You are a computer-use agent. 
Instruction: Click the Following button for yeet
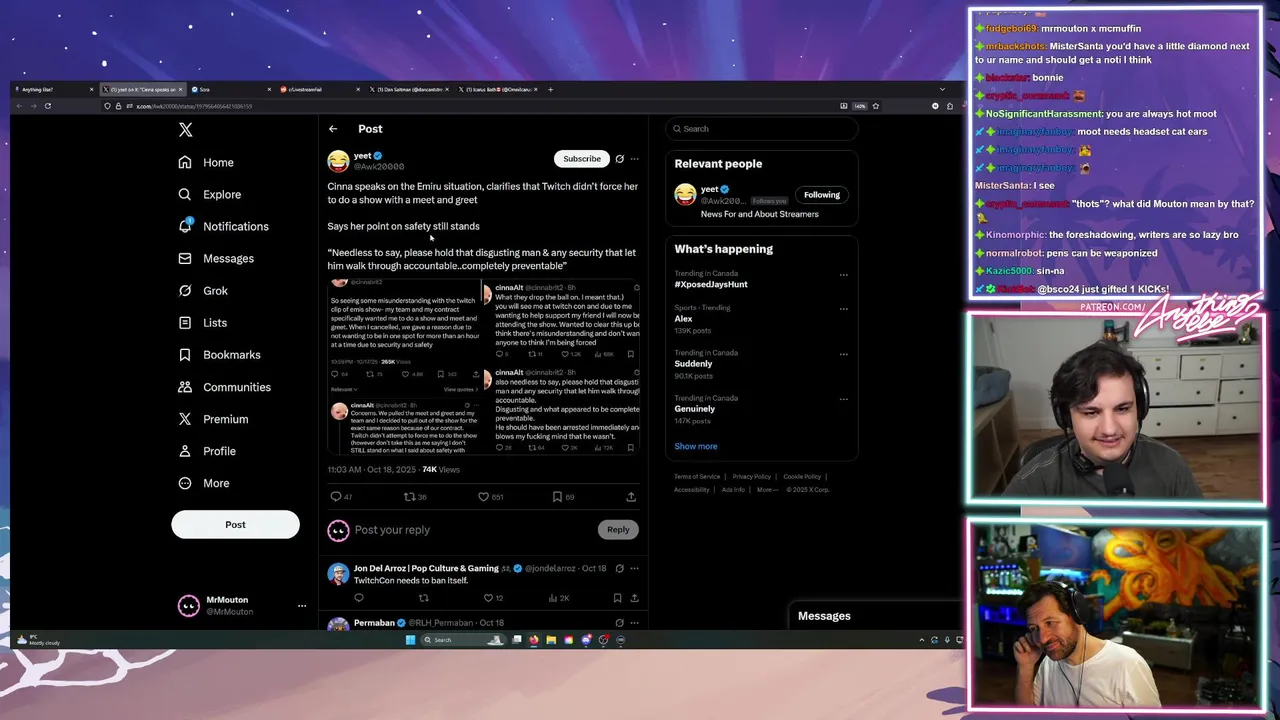(x=822, y=194)
